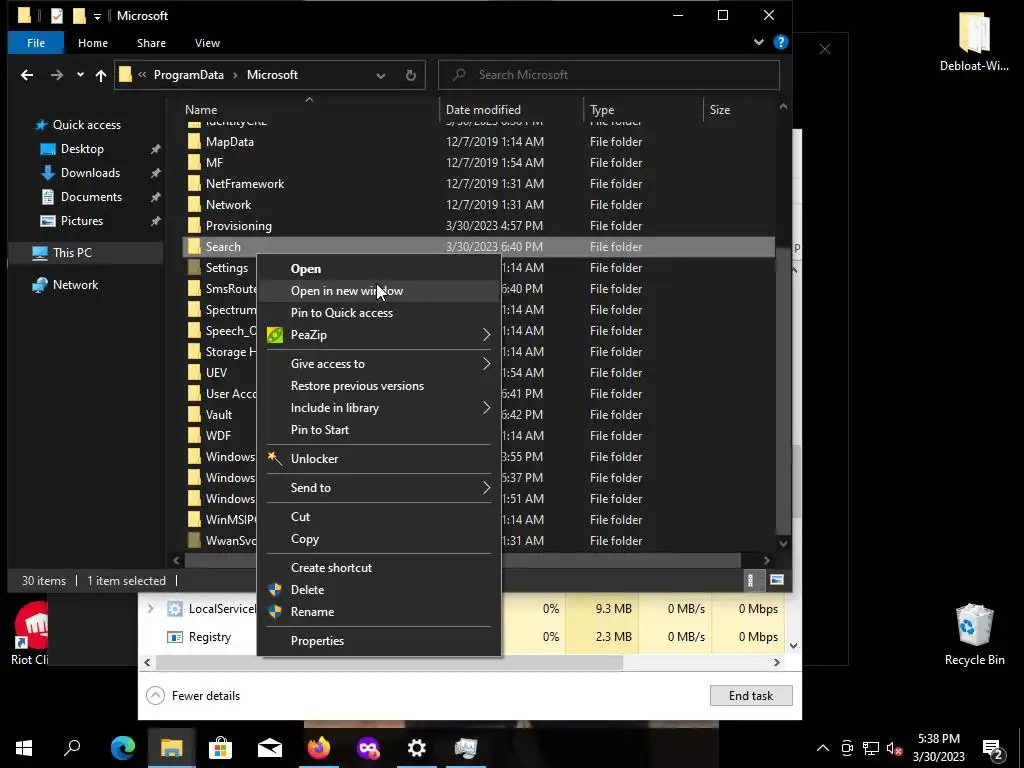Click the Forward arrow in File Explorer
The height and width of the screenshot is (768, 1024).
[x=57, y=75]
